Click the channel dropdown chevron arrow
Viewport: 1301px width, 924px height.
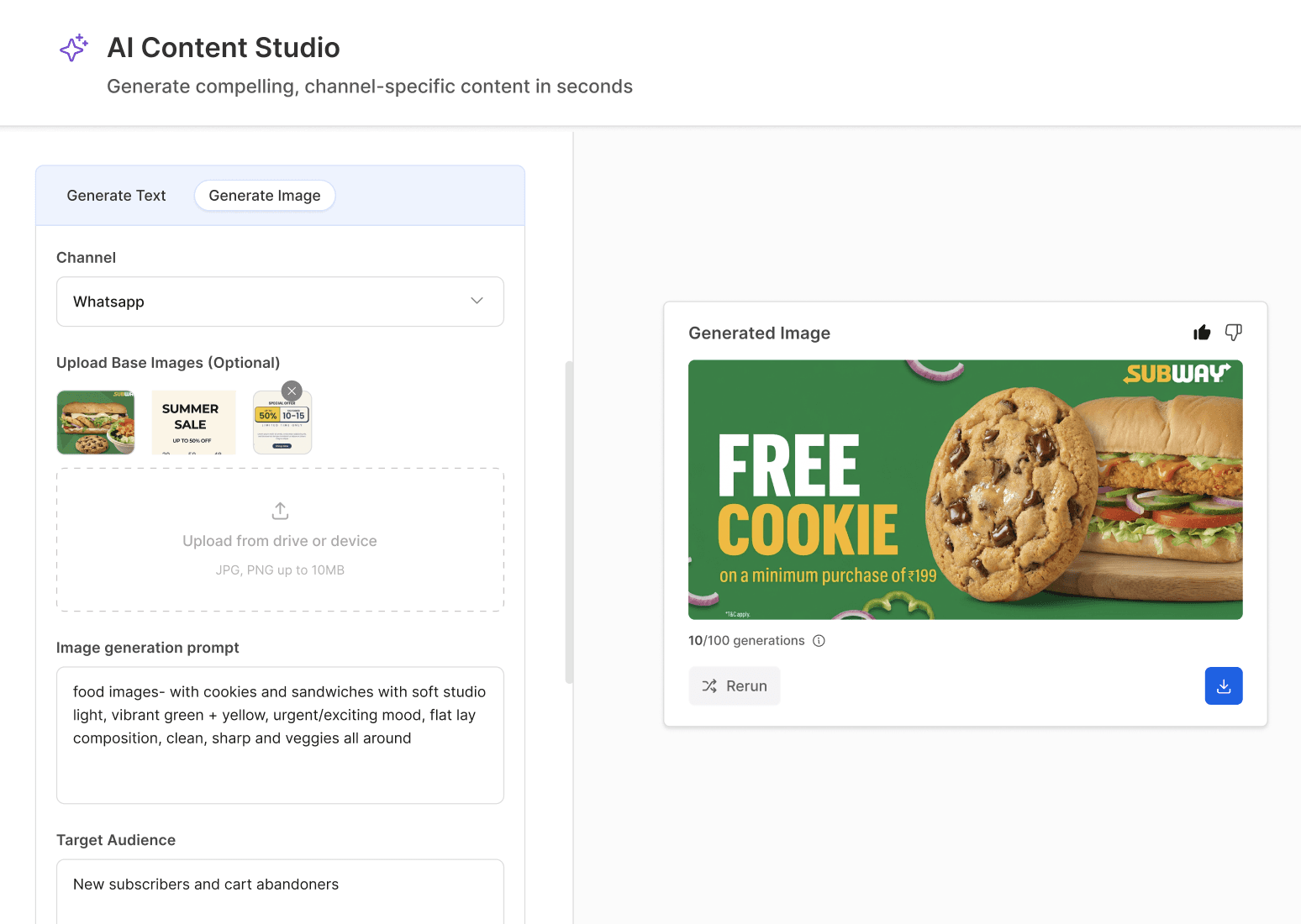pyautogui.click(x=477, y=301)
